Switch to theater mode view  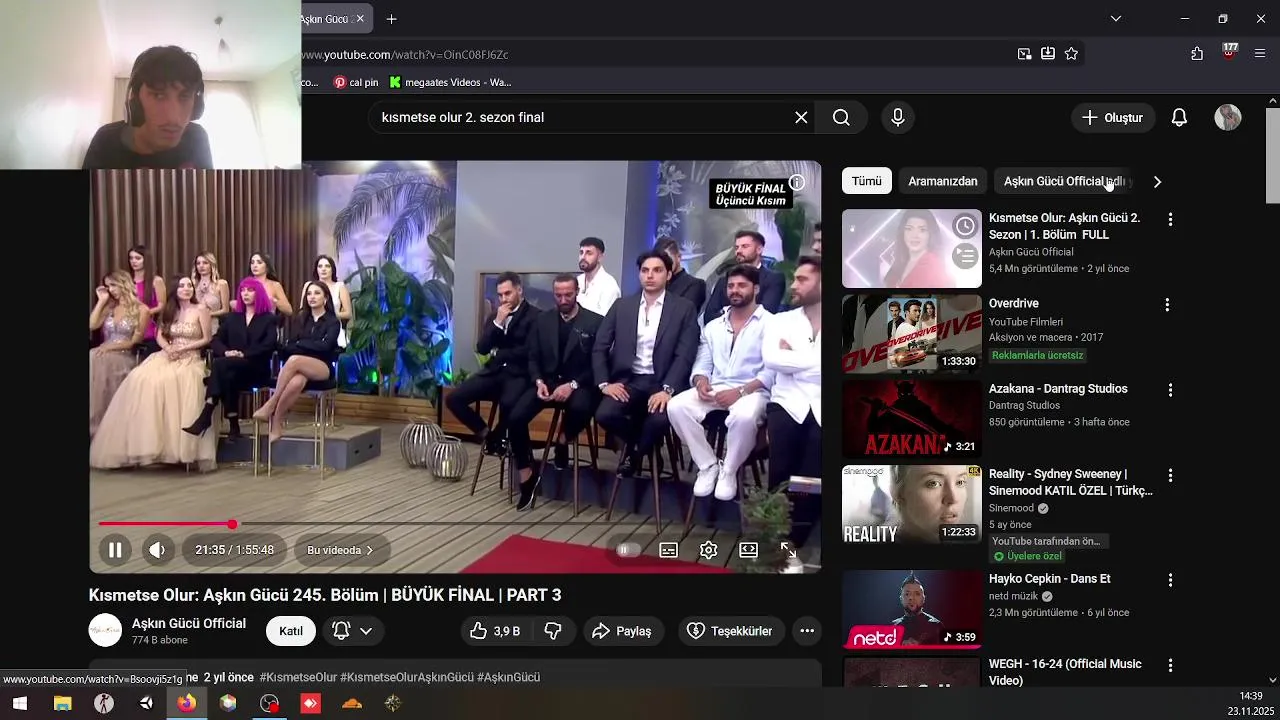pyautogui.click(x=748, y=550)
